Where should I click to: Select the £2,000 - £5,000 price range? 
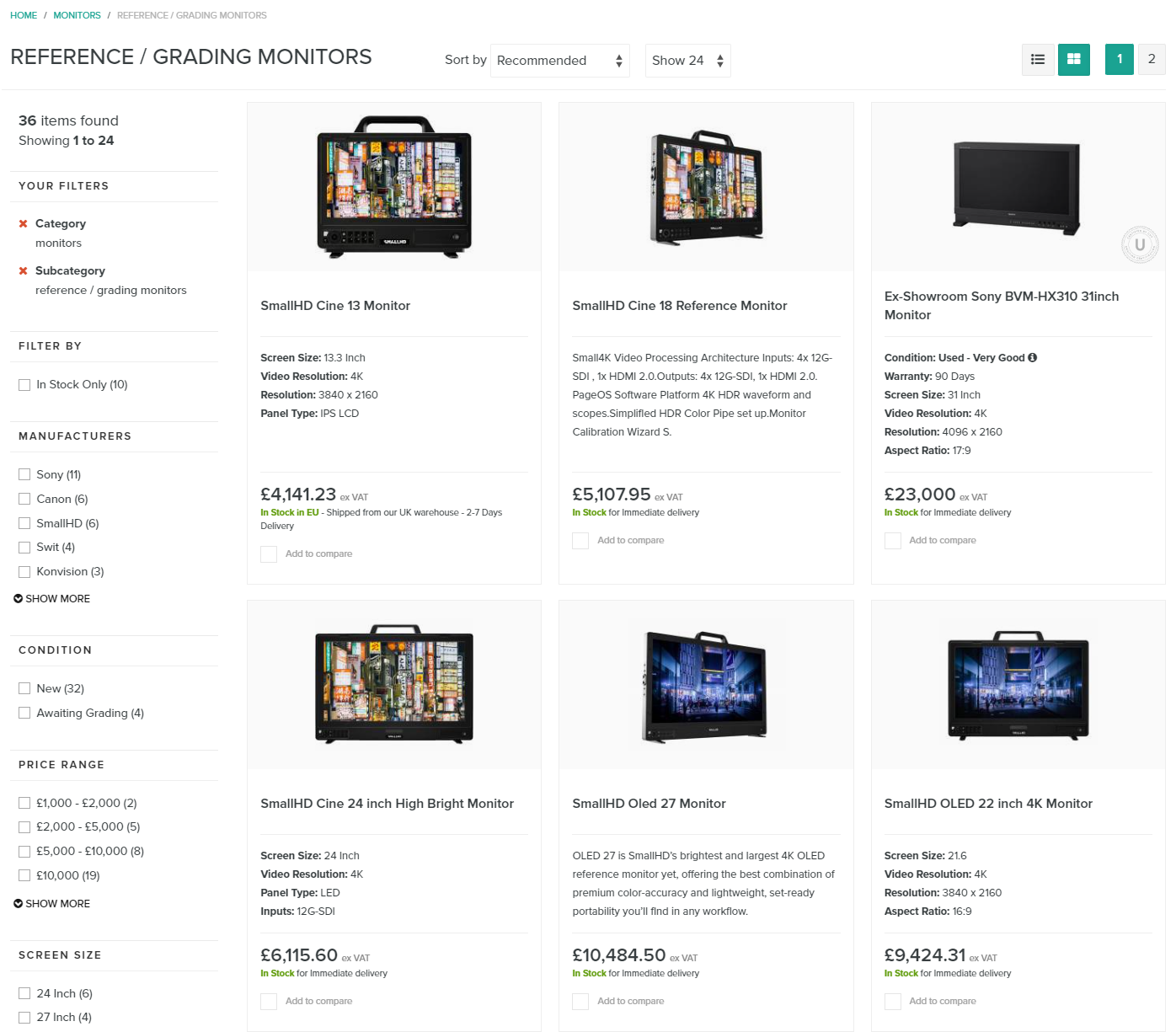(x=24, y=827)
